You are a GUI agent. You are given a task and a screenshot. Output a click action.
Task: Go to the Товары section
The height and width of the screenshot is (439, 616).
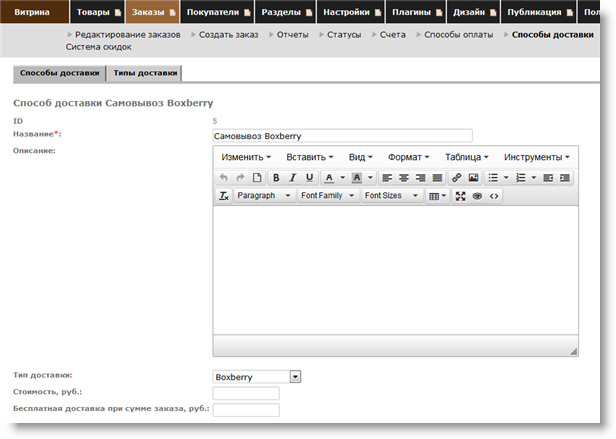93,12
